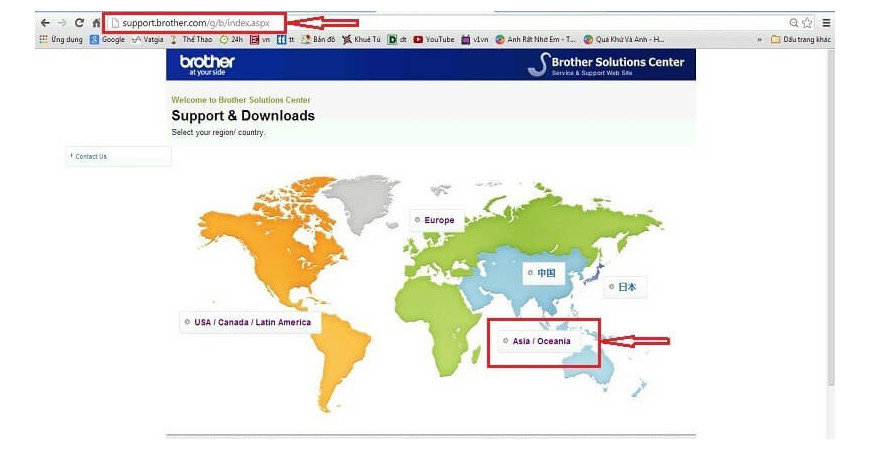This screenshot has height=450, width=870.
Task: Open the Khuê Tú bookmark
Action: tap(361, 39)
